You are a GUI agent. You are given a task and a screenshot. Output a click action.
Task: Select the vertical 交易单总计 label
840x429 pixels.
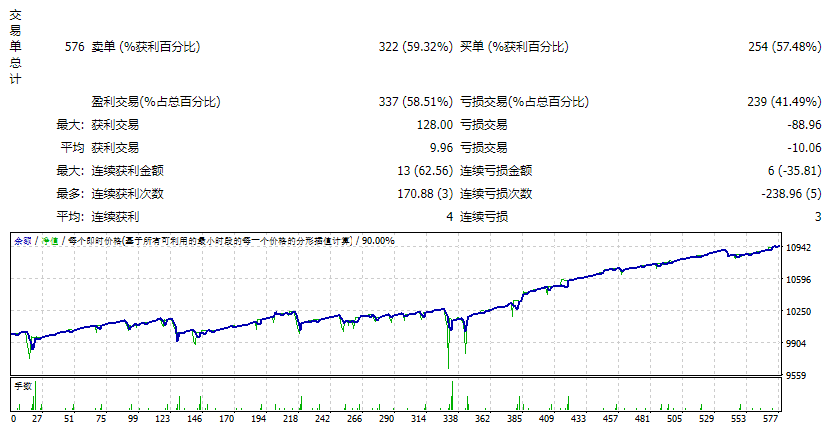[16, 47]
